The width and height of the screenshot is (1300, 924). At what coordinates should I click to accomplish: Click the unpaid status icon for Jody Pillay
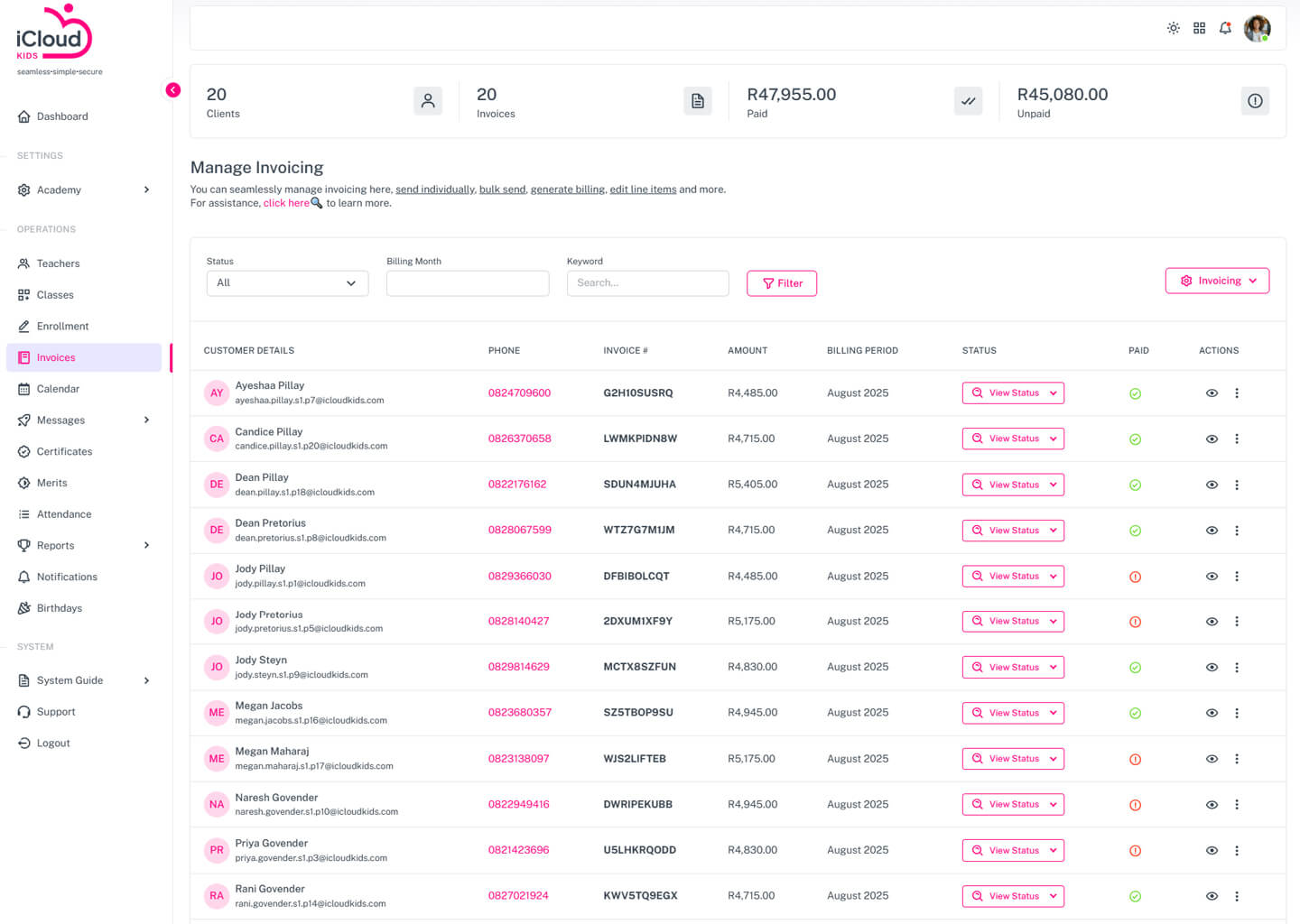1135,577
